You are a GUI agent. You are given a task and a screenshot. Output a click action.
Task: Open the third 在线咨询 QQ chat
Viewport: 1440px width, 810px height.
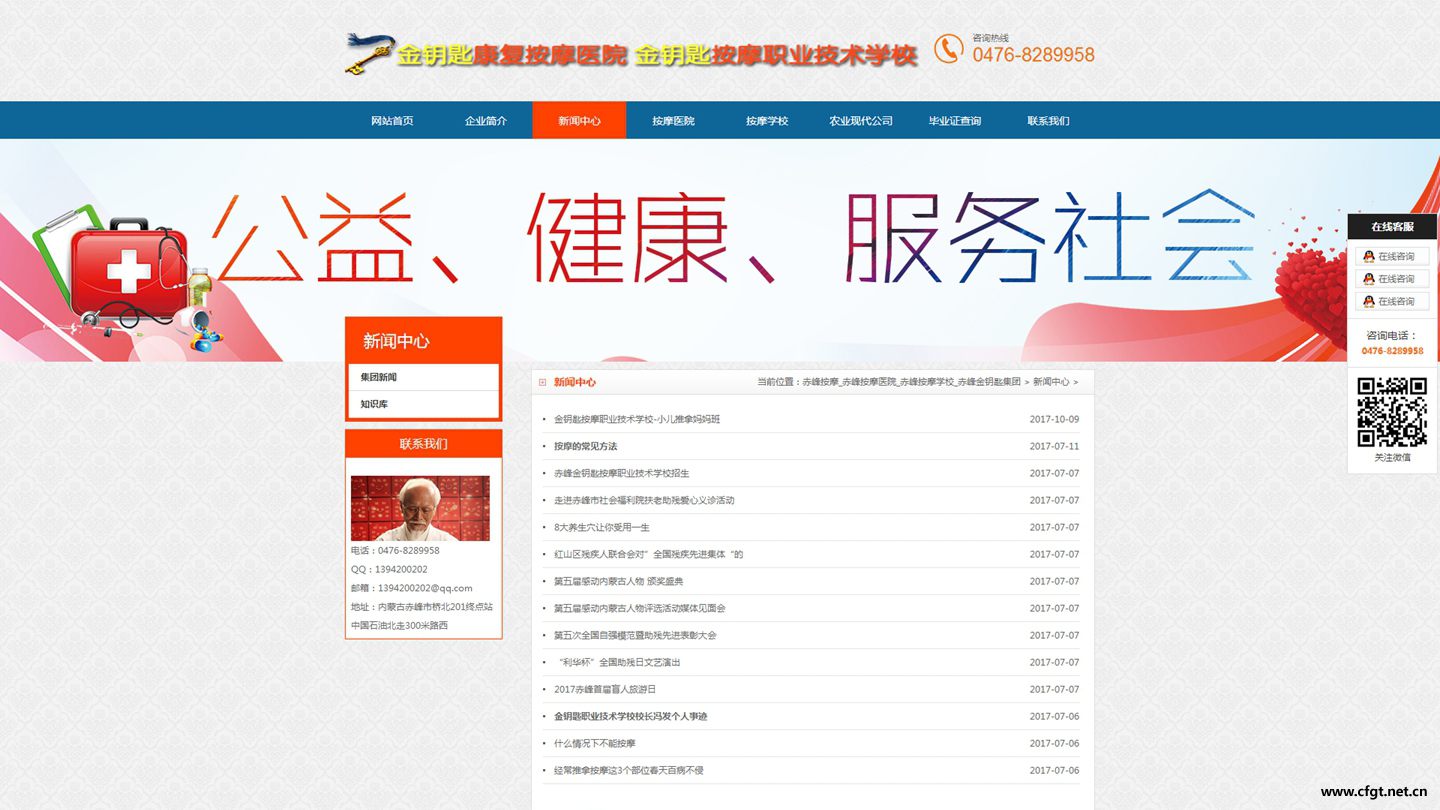click(x=1392, y=301)
